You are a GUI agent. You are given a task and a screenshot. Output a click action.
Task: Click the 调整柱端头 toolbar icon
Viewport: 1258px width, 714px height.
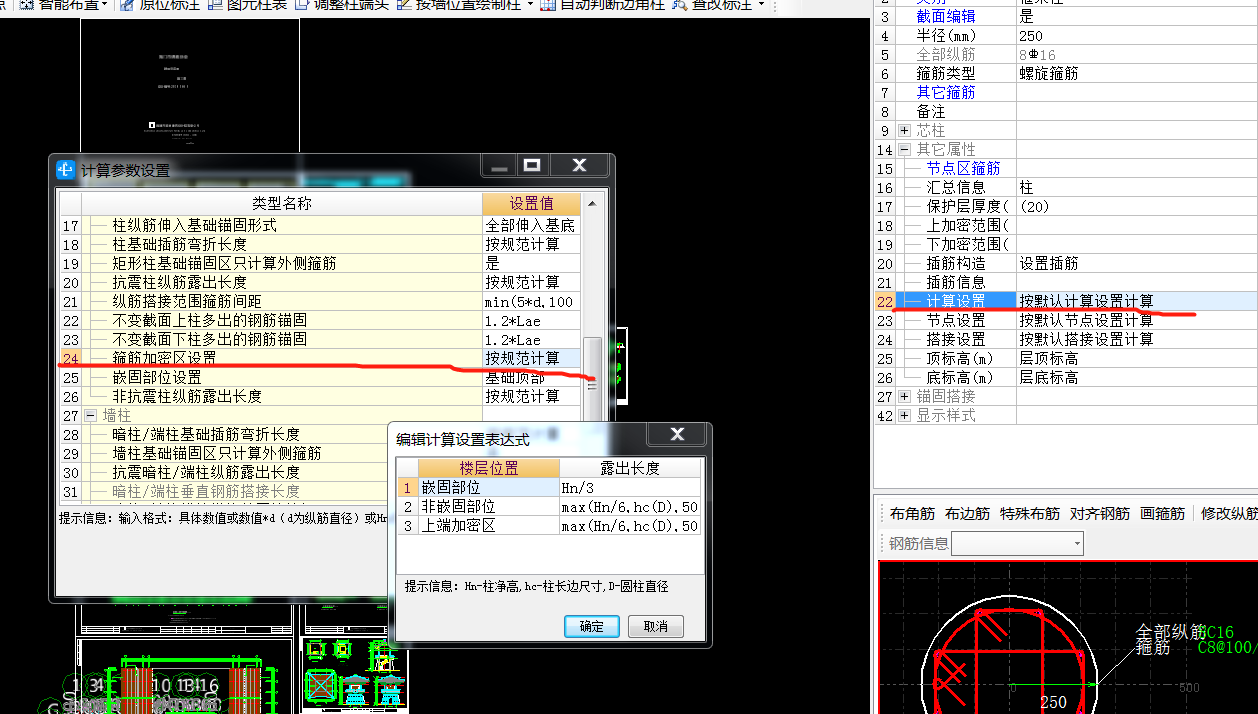pyautogui.click(x=303, y=5)
